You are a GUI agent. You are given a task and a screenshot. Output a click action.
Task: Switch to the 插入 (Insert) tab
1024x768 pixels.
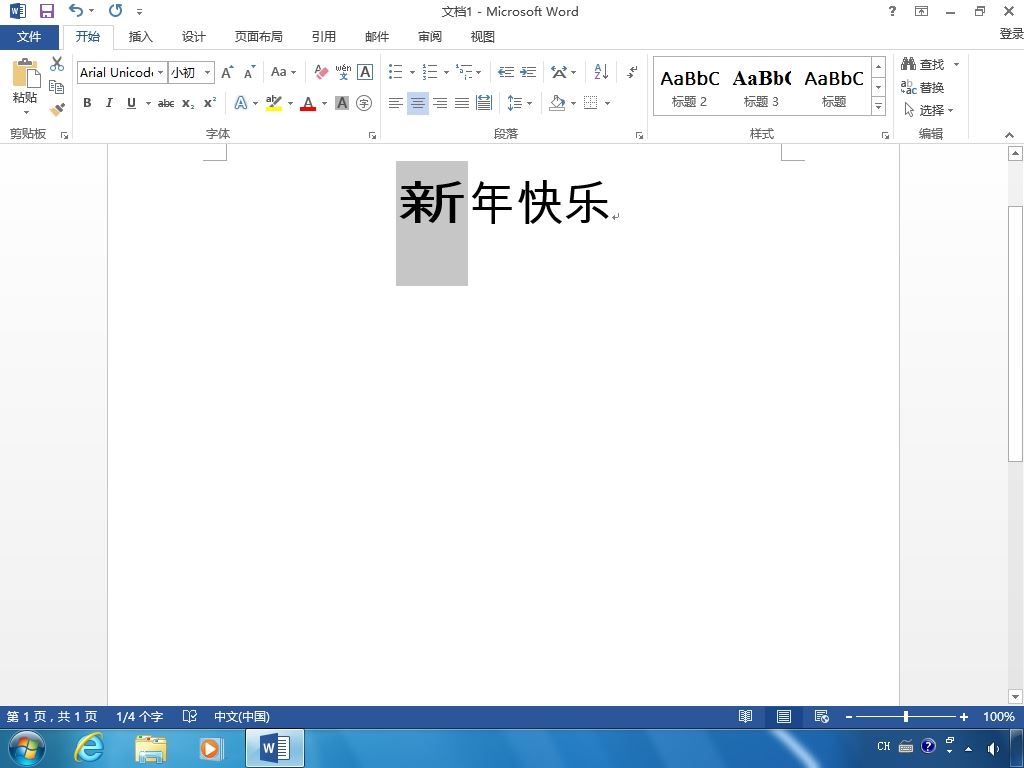coord(140,37)
